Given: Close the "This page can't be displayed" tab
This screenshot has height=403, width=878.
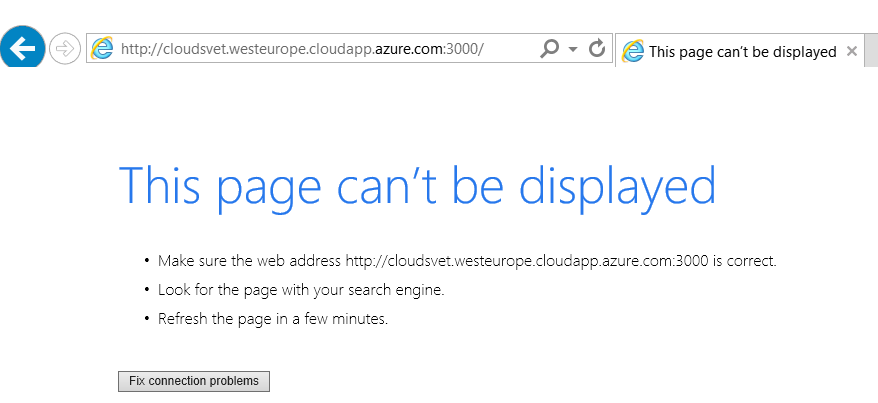Looking at the screenshot, I should [x=852, y=51].
